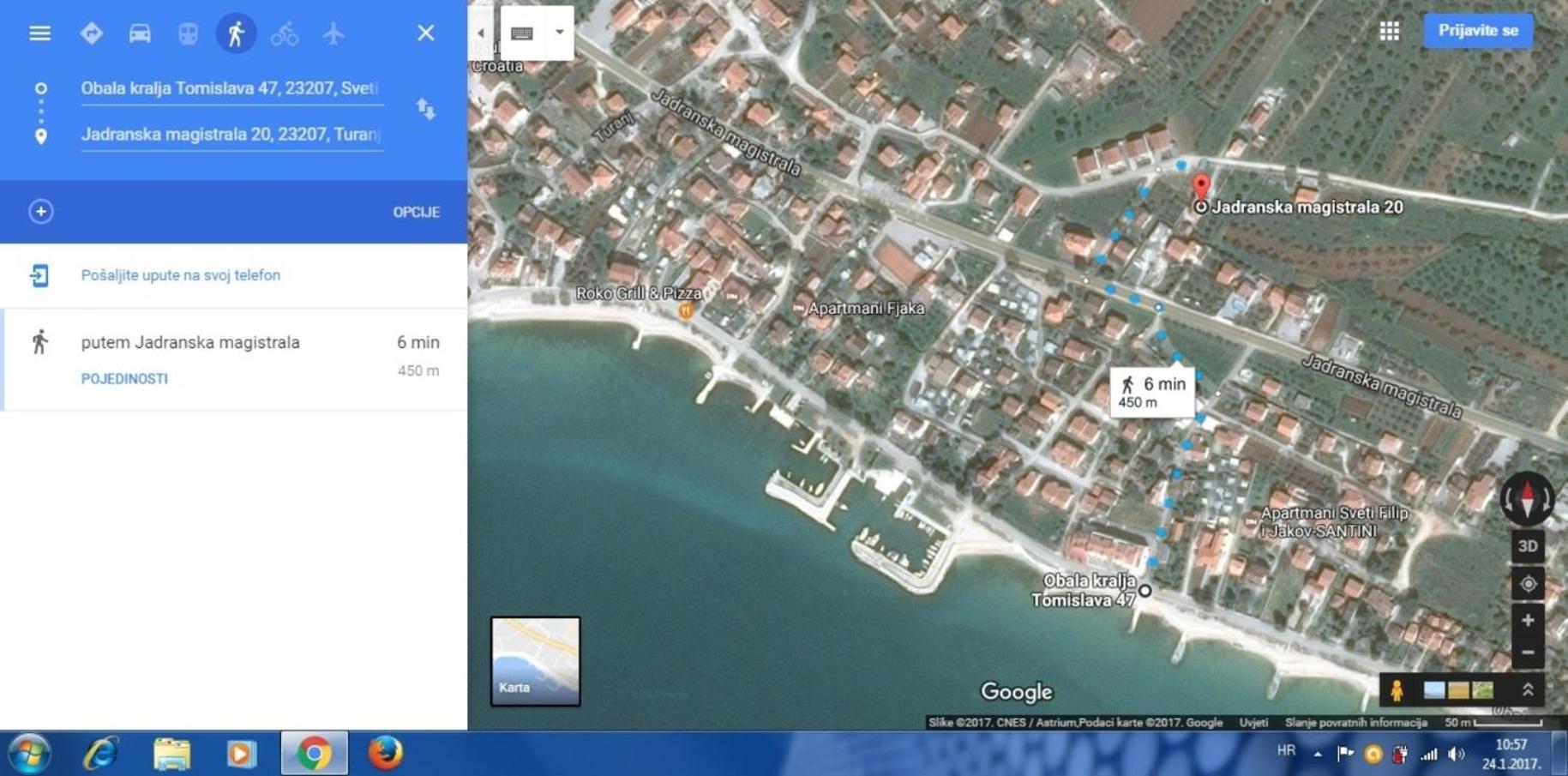This screenshot has width=1568, height=776.
Task: Choose public transit travel mode
Action: (188, 33)
